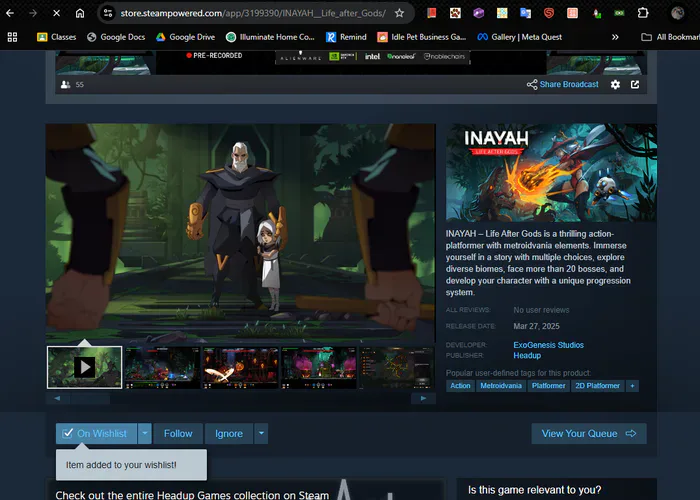Toggle the On Wishlist checkbox button
Viewport: 700px width, 500px height.
[96, 433]
